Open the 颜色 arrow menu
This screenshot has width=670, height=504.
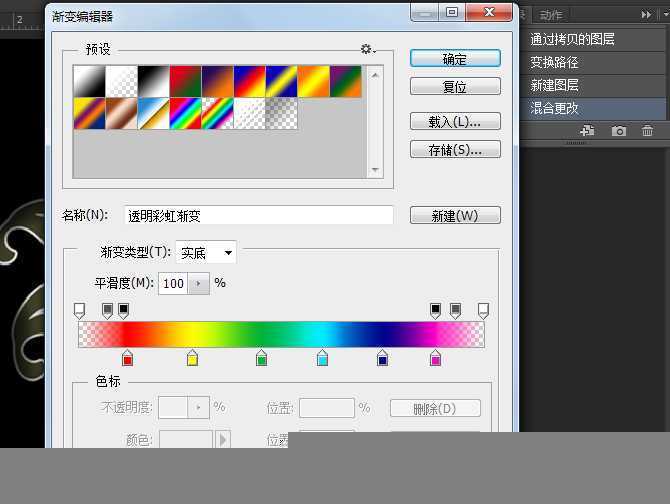click(x=223, y=439)
